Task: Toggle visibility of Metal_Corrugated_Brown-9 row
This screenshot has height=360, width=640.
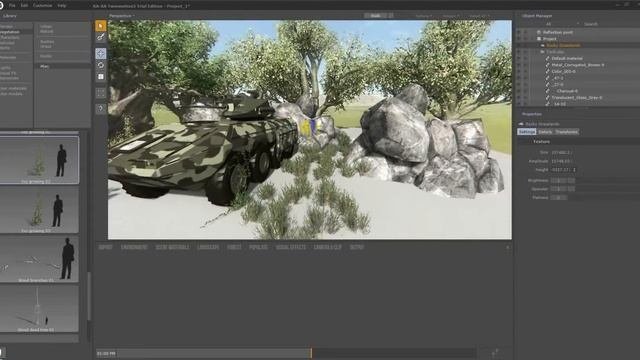Action: pyautogui.click(x=519, y=65)
